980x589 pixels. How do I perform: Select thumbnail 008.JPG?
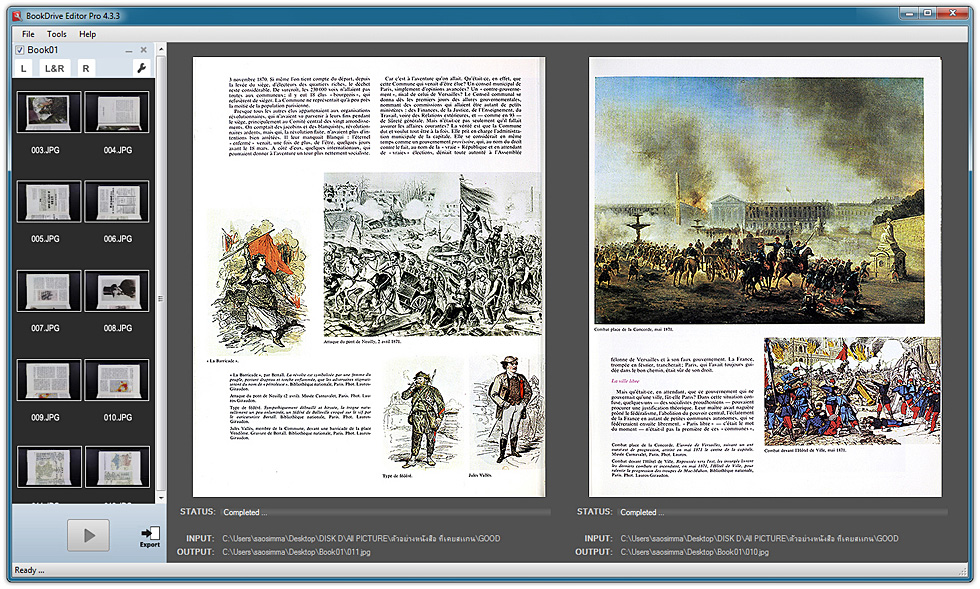(117, 291)
